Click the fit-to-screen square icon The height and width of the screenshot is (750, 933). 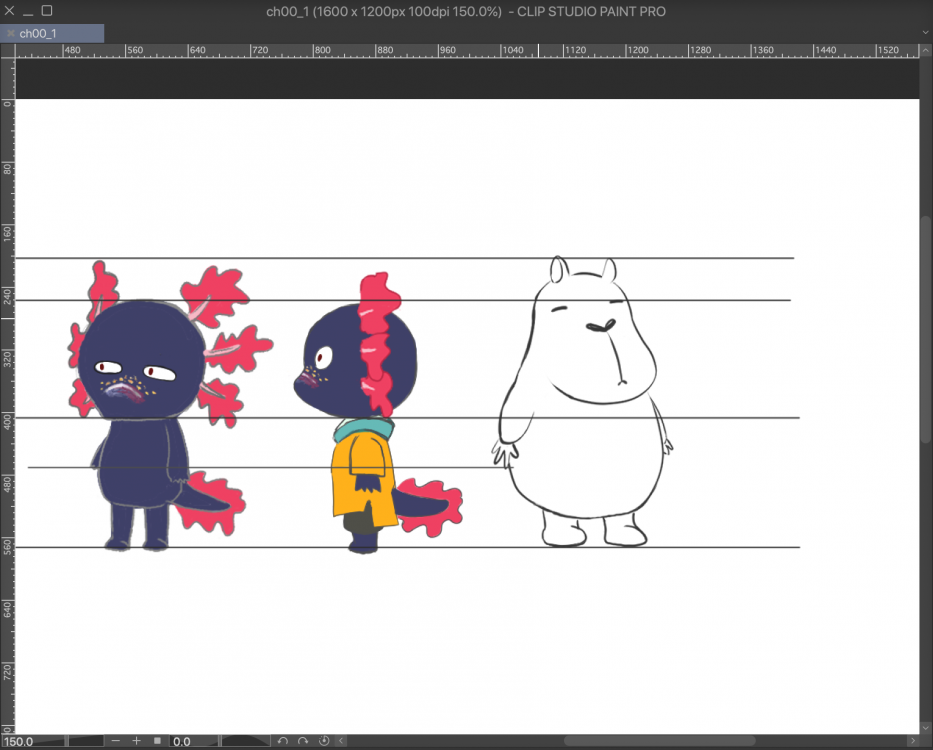[x=157, y=740]
